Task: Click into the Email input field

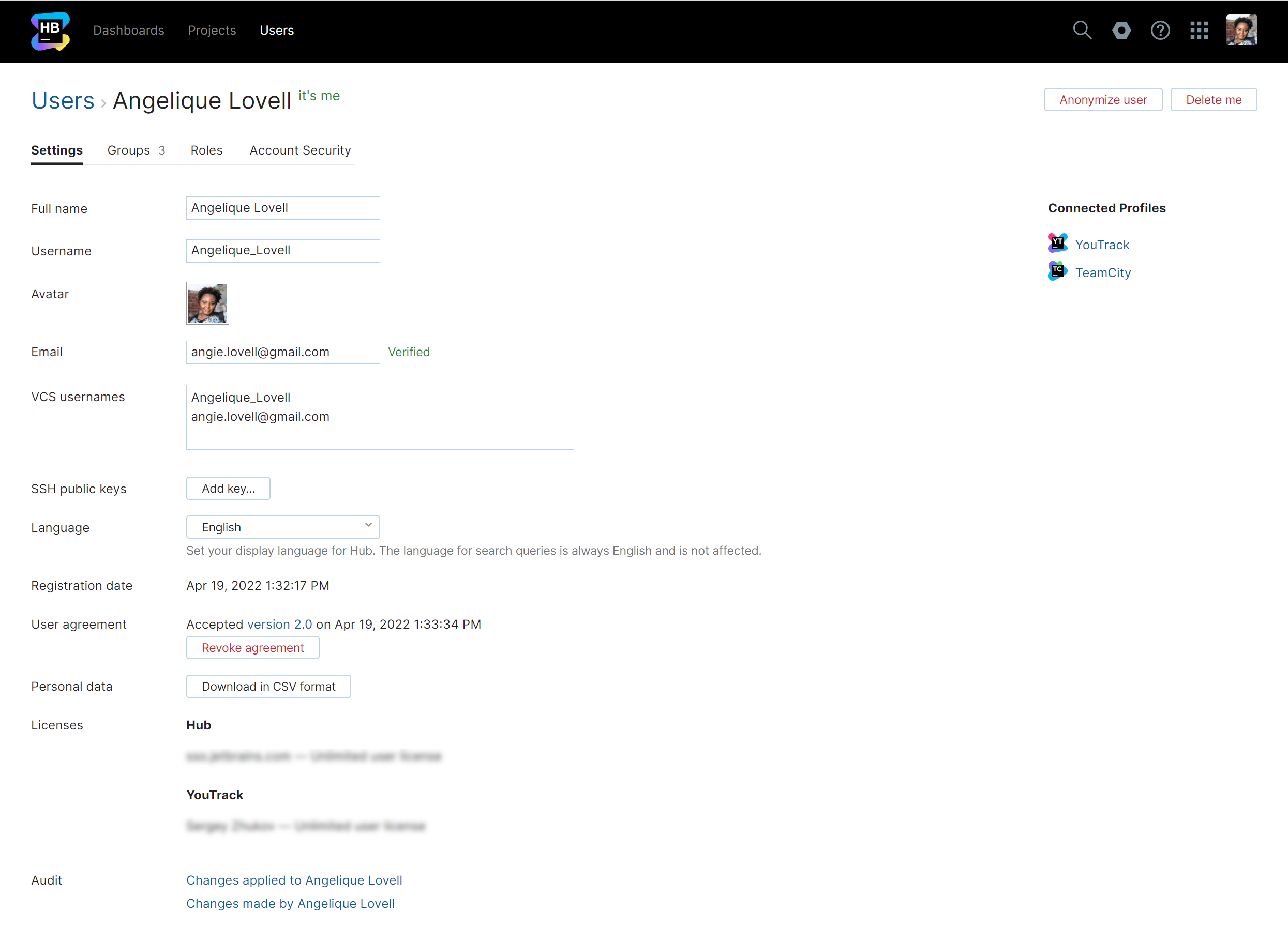Action: pyautogui.click(x=283, y=352)
